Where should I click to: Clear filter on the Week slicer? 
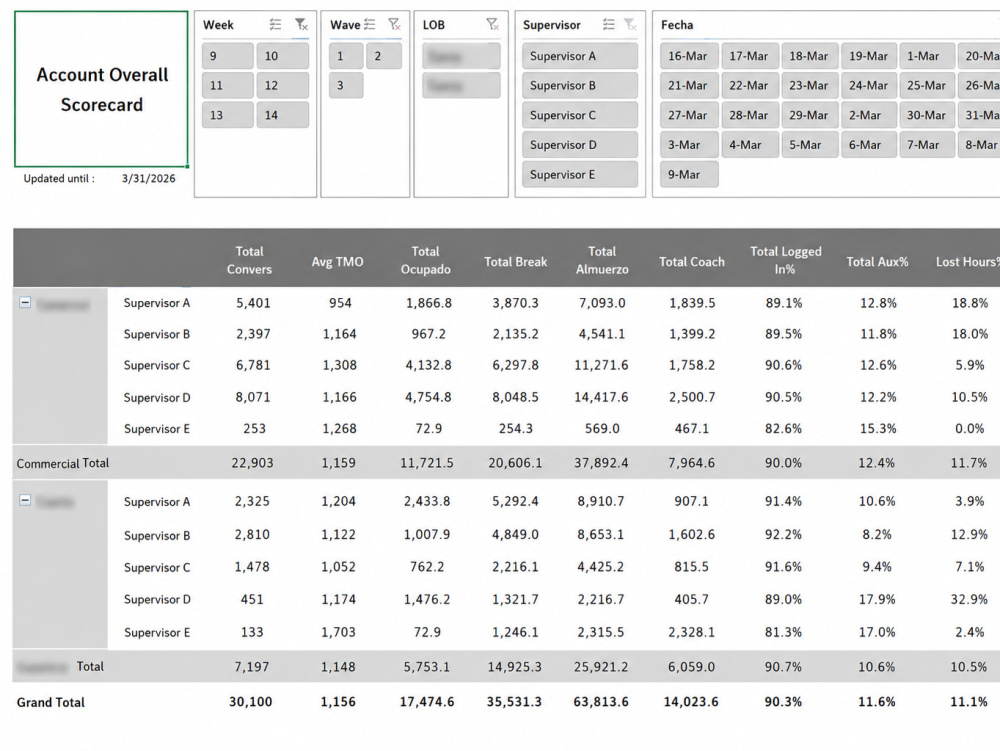point(301,25)
